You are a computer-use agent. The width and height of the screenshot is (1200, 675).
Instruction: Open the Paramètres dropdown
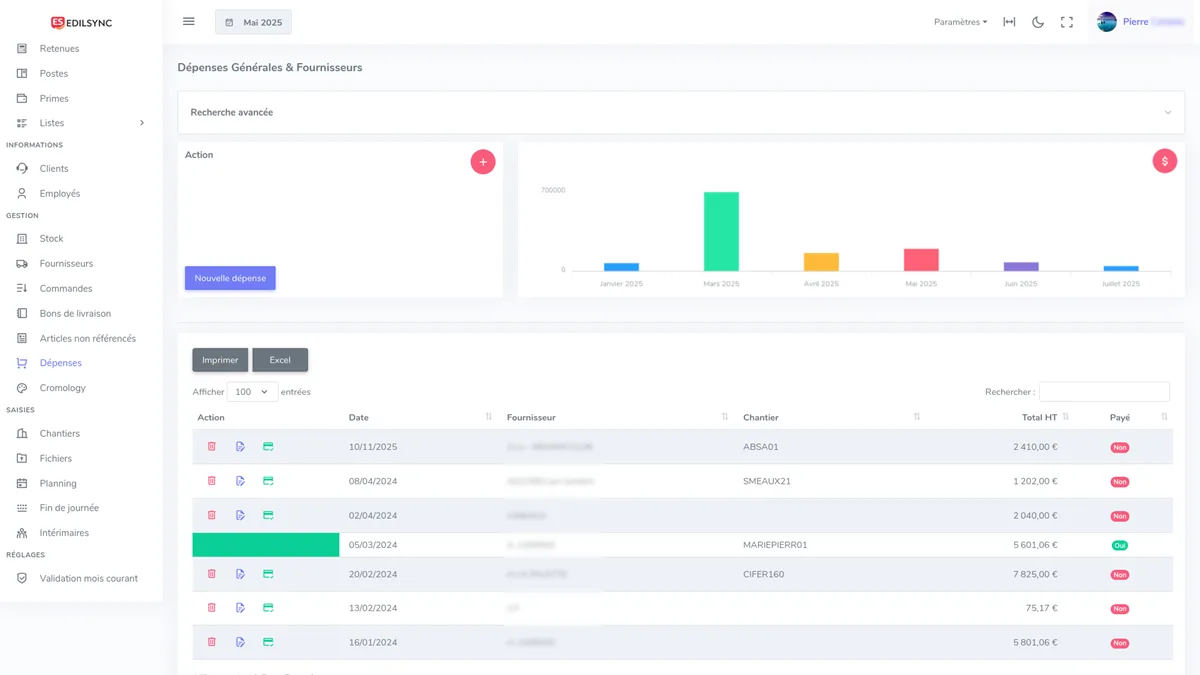point(959,21)
